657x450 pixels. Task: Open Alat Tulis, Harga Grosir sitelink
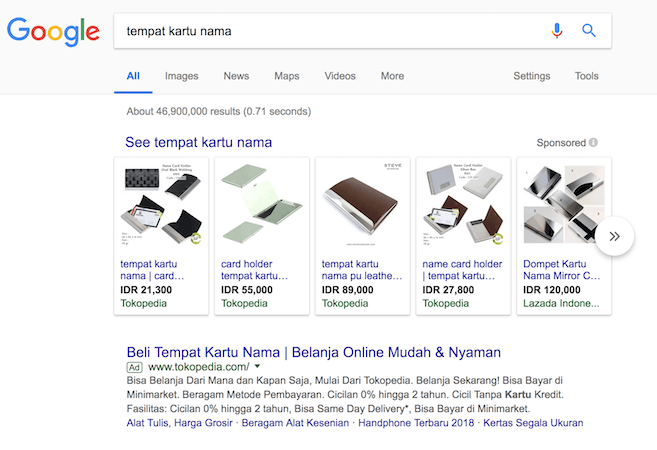tap(179, 423)
